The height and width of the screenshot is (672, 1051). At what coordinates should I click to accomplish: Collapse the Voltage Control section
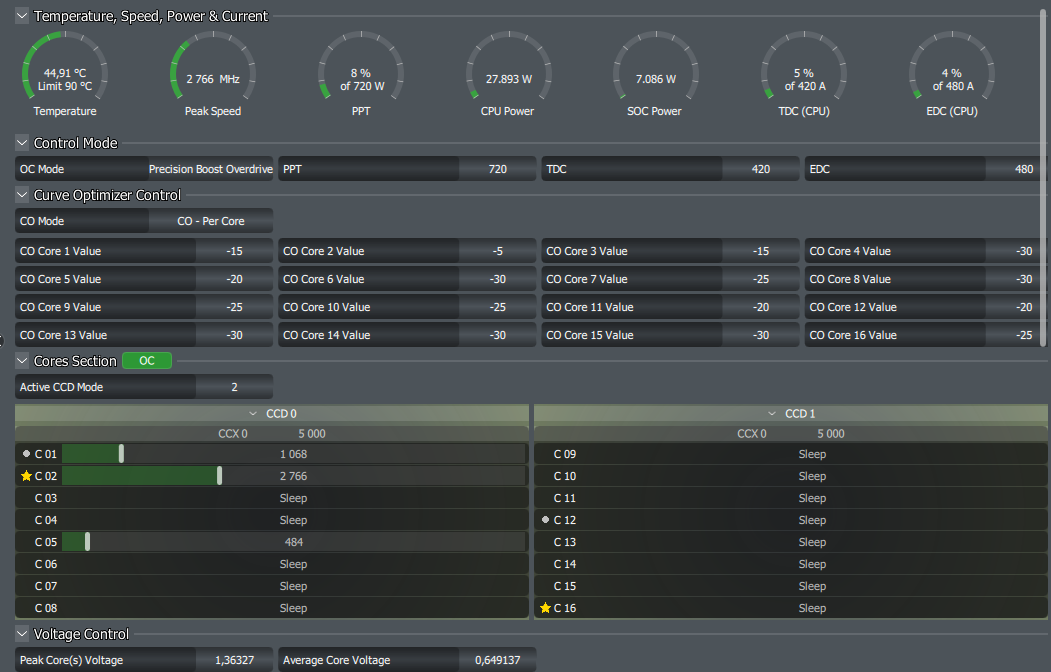[x=22, y=634]
